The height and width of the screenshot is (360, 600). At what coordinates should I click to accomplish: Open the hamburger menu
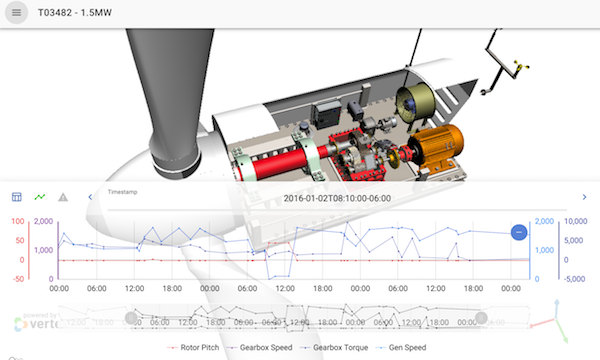pos(16,13)
